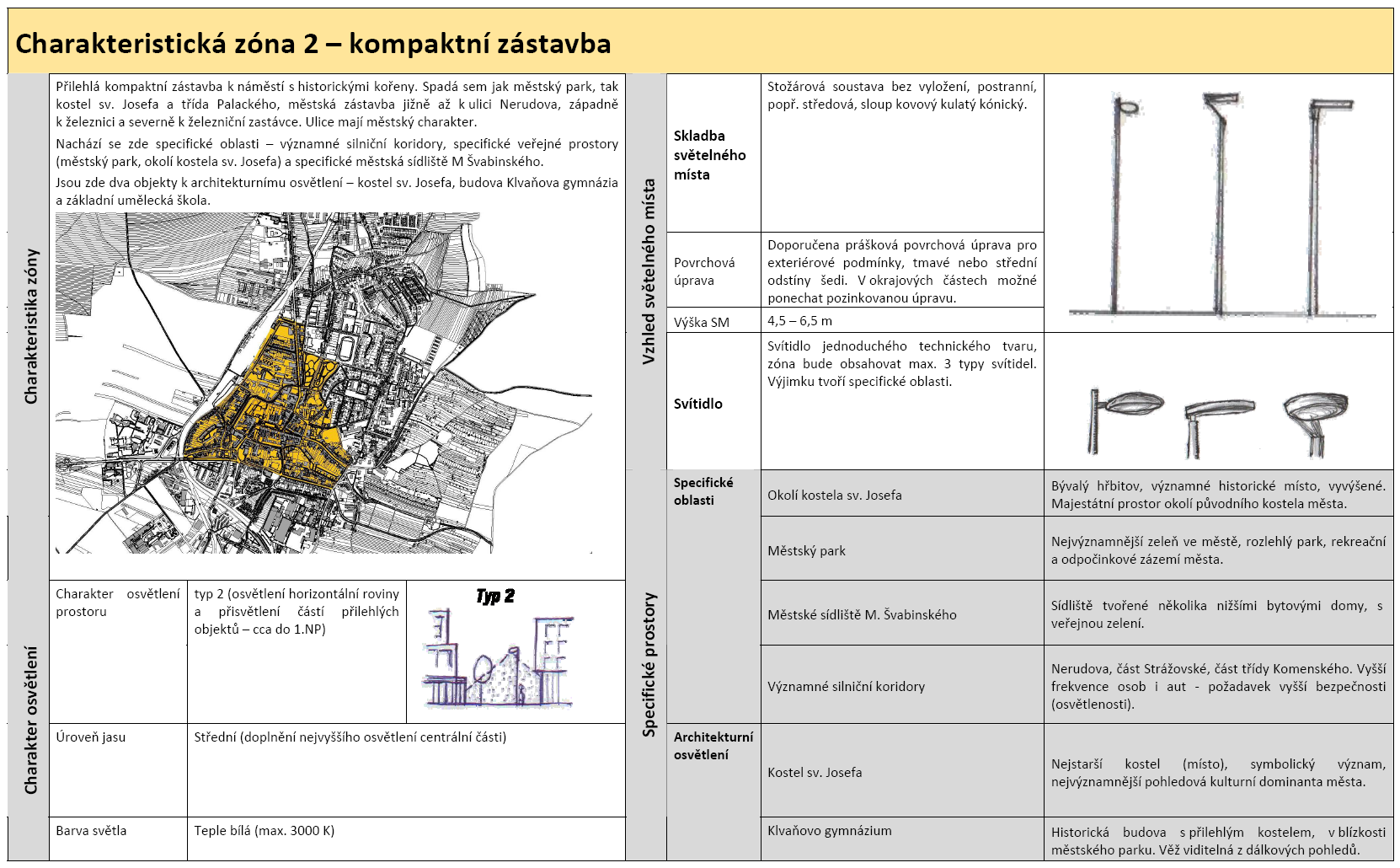Click the text 'Svítidlo jednoduchého technického tvaru'

[x=901, y=364]
